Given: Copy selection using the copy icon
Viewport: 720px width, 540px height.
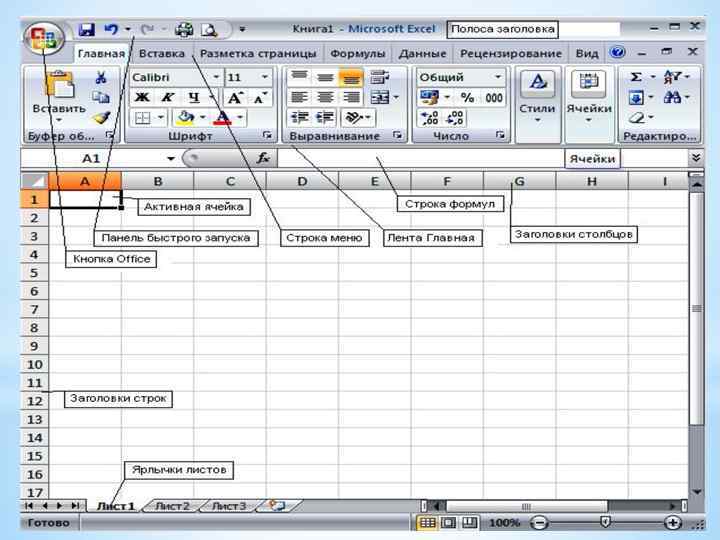Looking at the screenshot, I should tap(101, 97).
